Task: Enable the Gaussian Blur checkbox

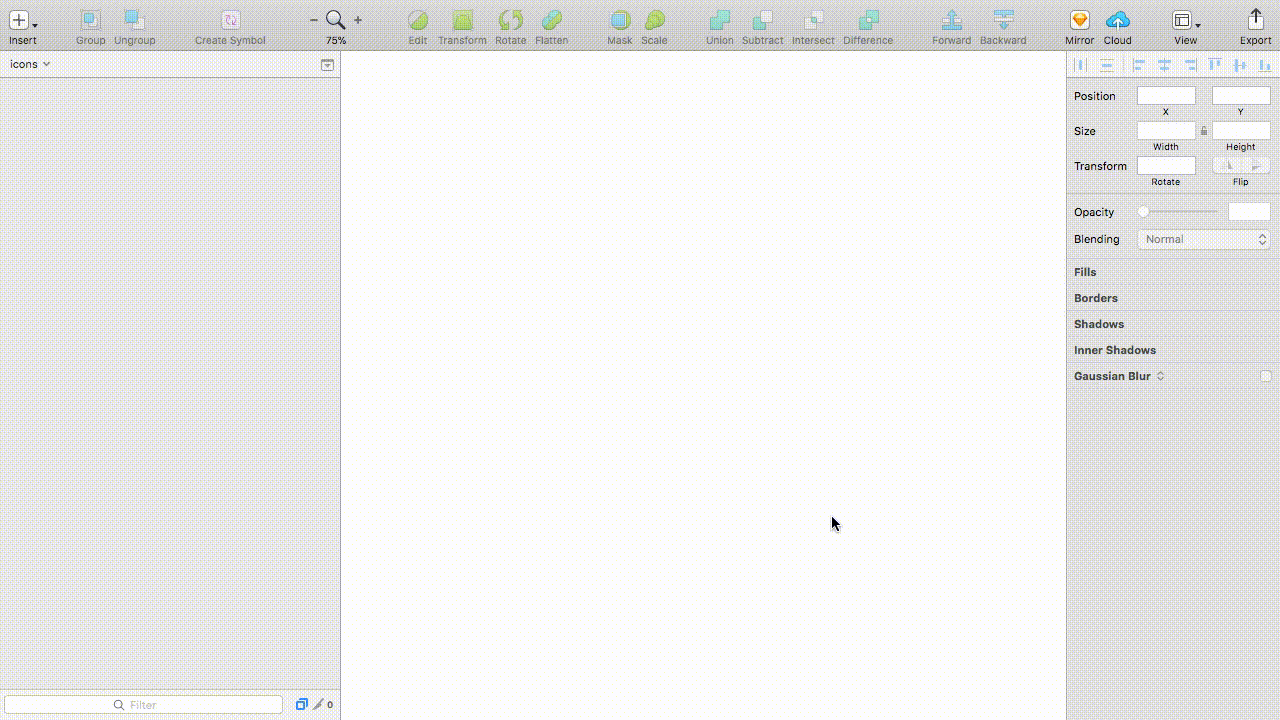Action: tap(1265, 375)
